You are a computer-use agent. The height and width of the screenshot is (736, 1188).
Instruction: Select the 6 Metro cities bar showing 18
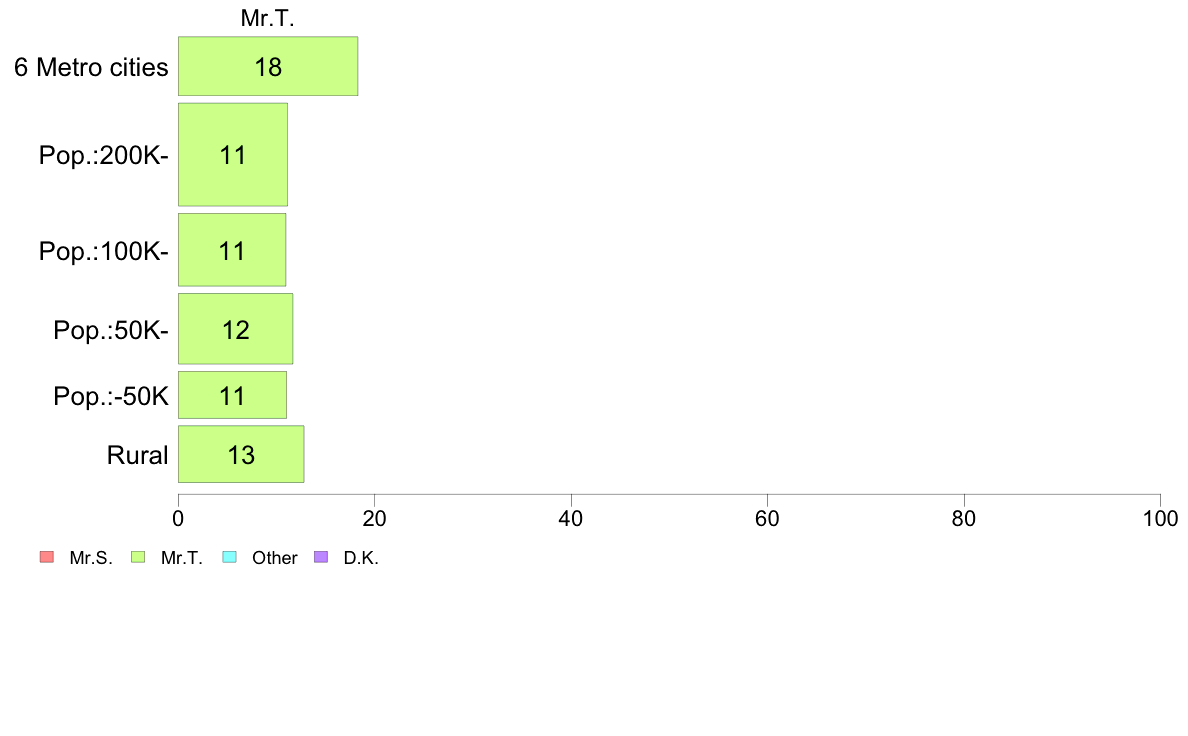tap(268, 66)
